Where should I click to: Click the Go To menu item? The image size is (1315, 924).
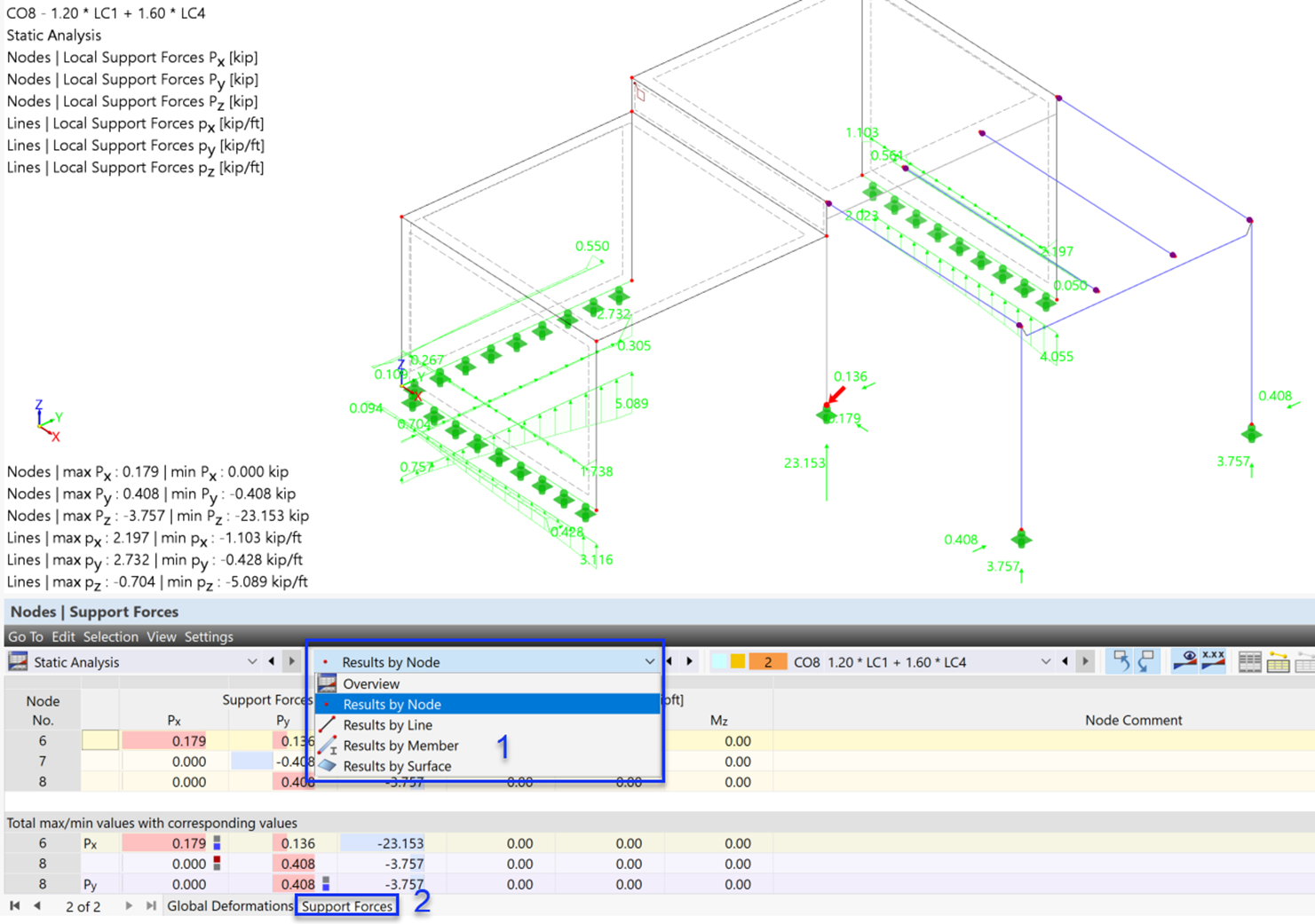25,636
